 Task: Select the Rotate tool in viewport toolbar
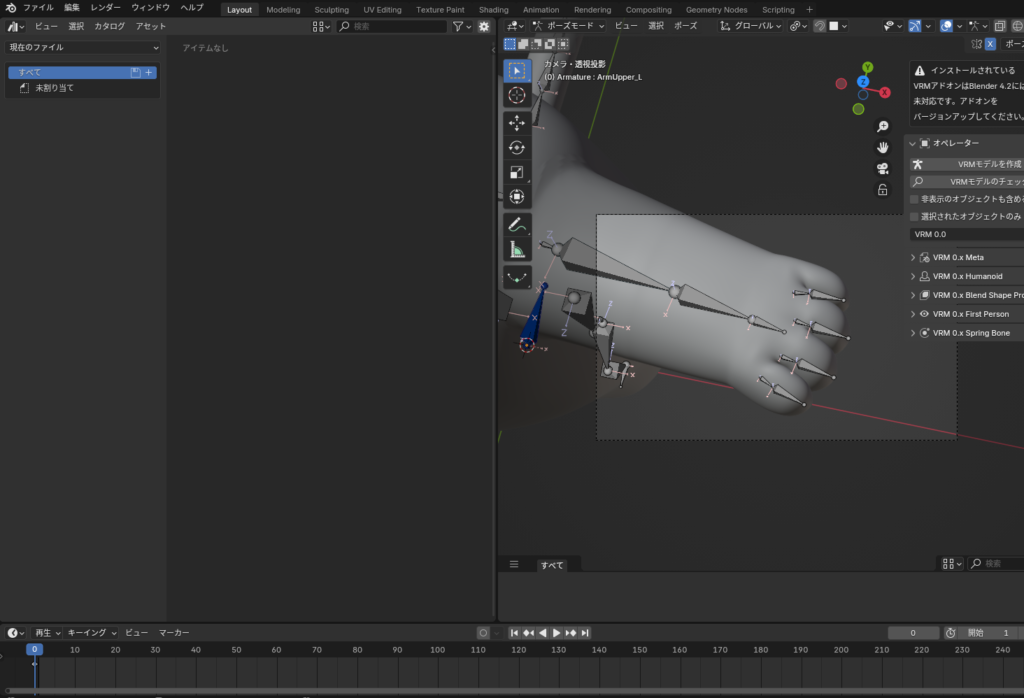[x=517, y=147]
